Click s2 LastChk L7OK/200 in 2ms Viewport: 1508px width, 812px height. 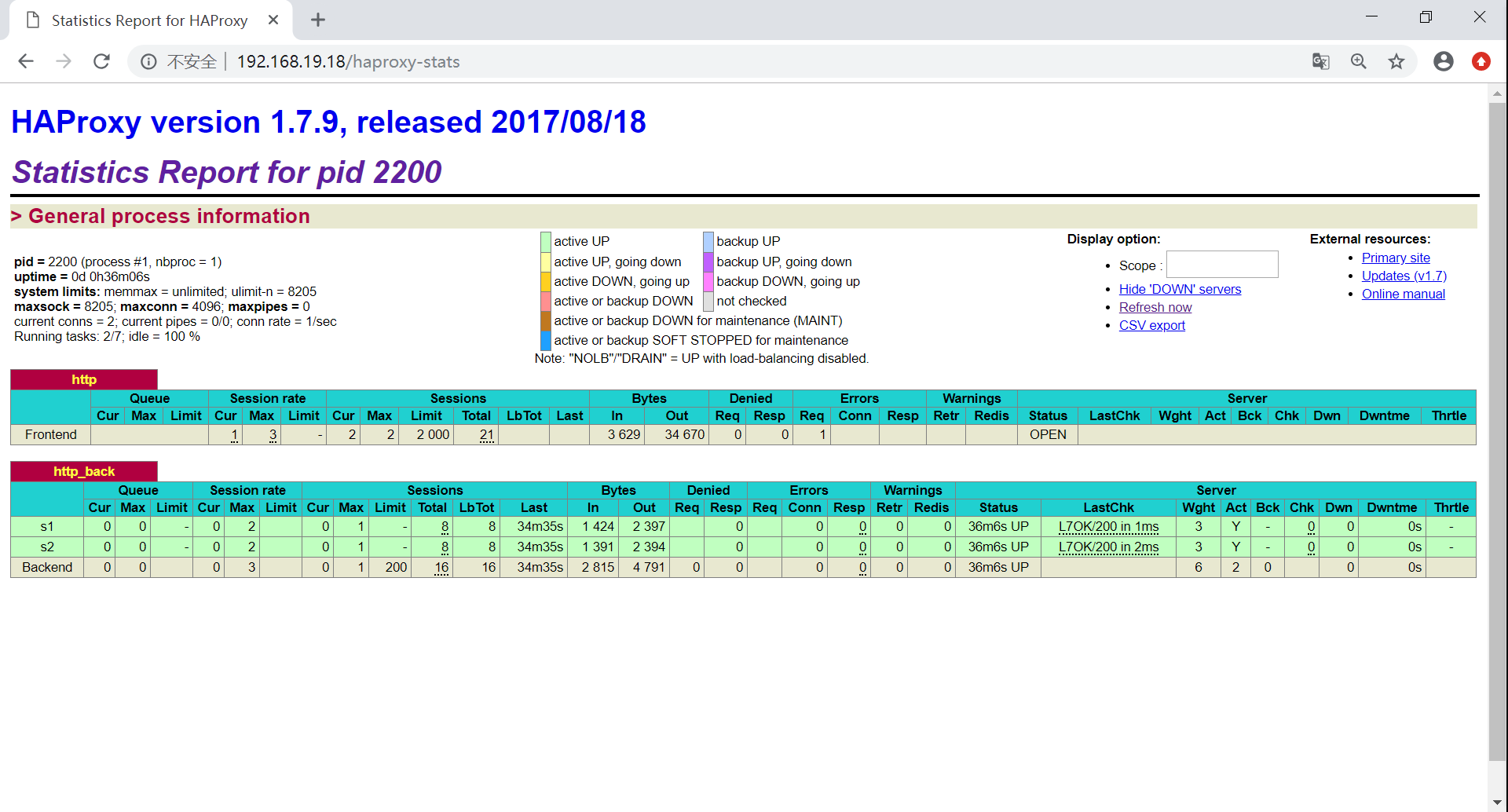(x=1108, y=547)
